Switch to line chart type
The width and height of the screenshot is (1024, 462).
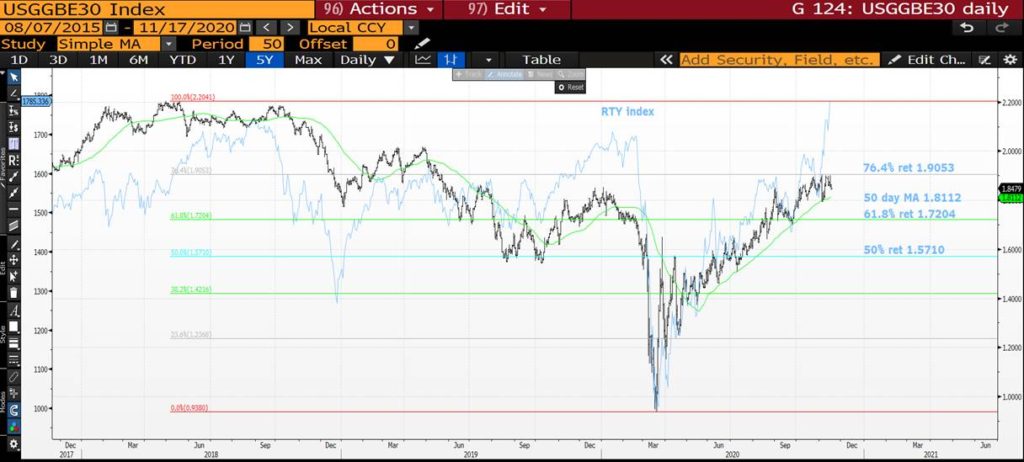[423, 60]
